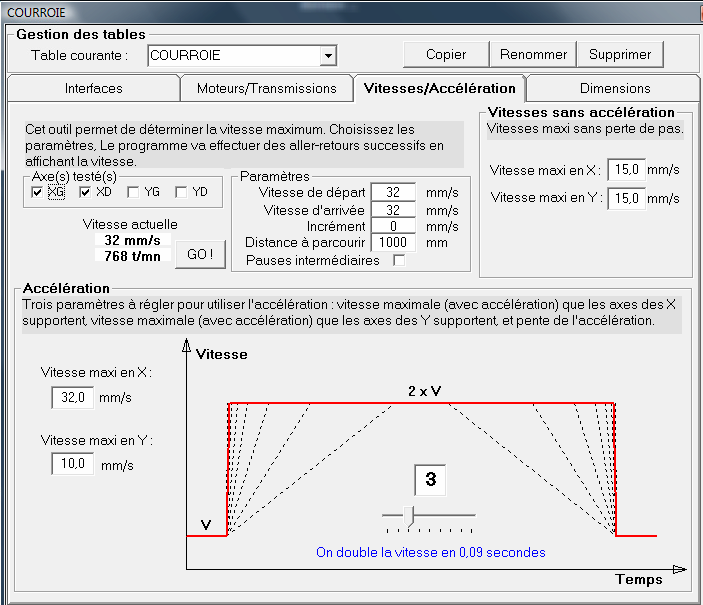703x605 pixels.
Task: Edit Vitesse maxi en Y without acceleration
Action: pyautogui.click(x=626, y=198)
